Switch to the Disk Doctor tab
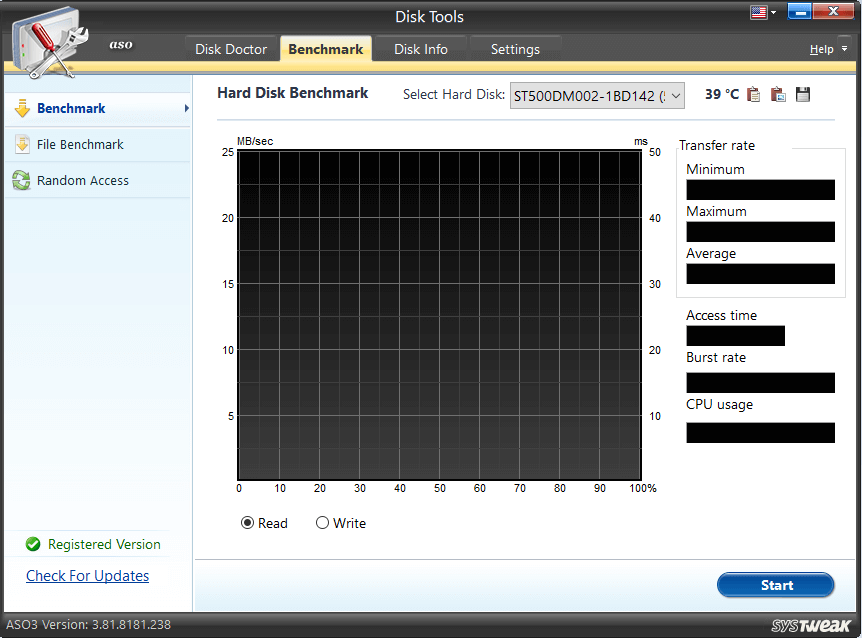 (231, 49)
